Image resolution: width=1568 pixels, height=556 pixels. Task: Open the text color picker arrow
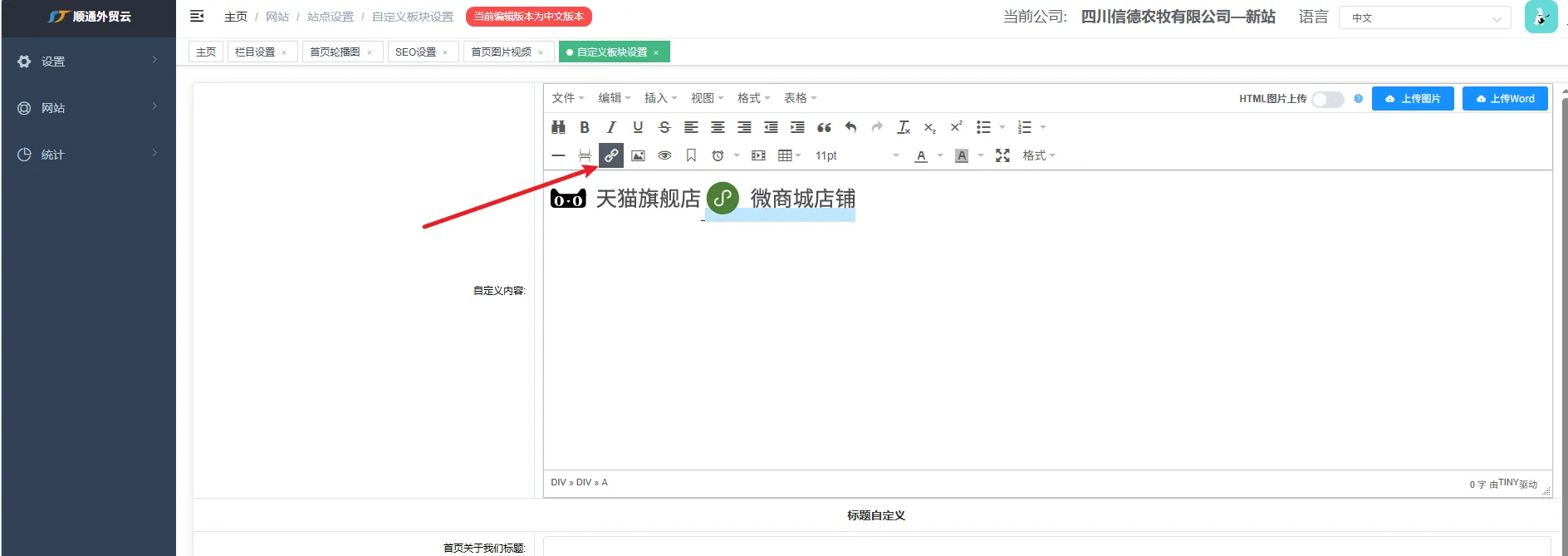(x=940, y=155)
